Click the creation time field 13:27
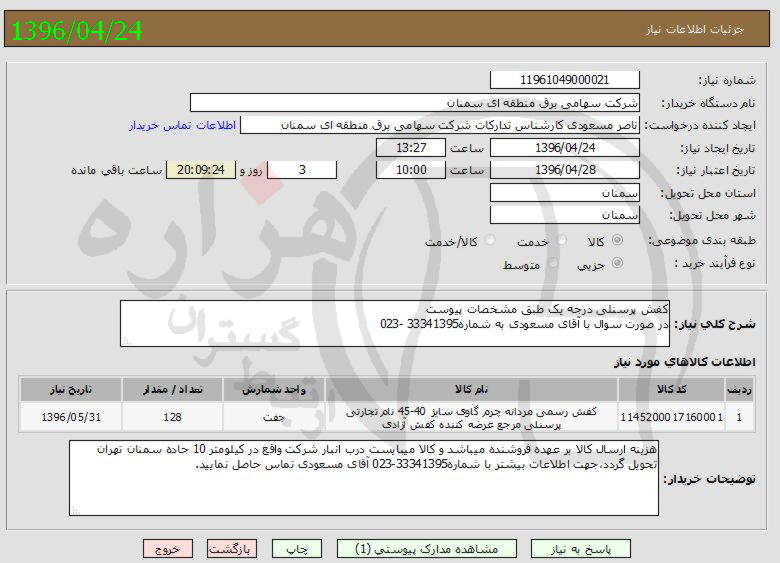The height and width of the screenshot is (563, 780). click(411, 148)
